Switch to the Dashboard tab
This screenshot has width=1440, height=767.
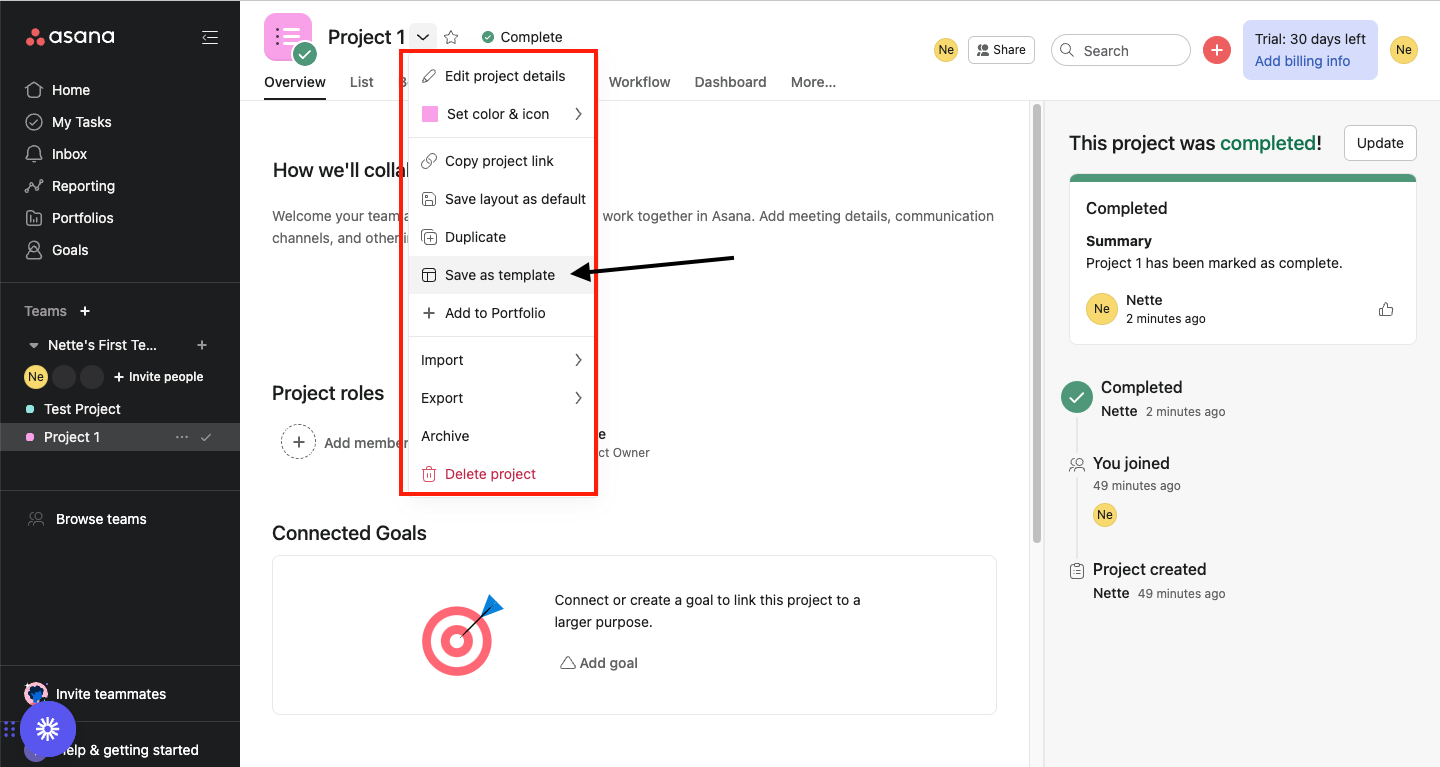[730, 82]
